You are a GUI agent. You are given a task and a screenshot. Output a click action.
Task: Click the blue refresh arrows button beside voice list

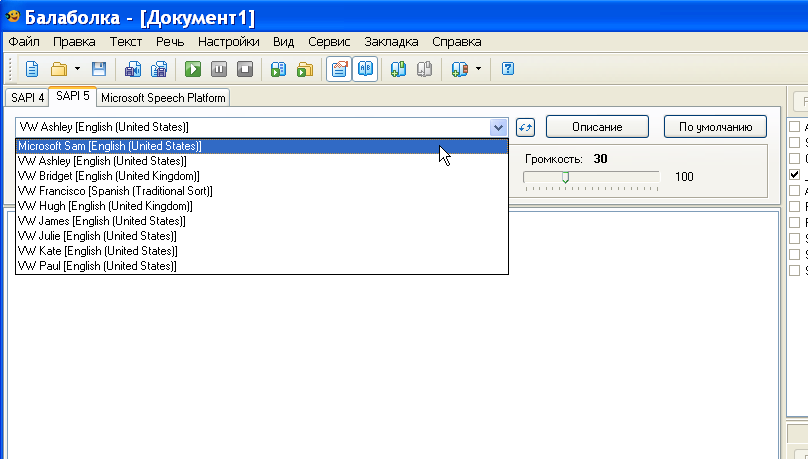tap(525, 127)
